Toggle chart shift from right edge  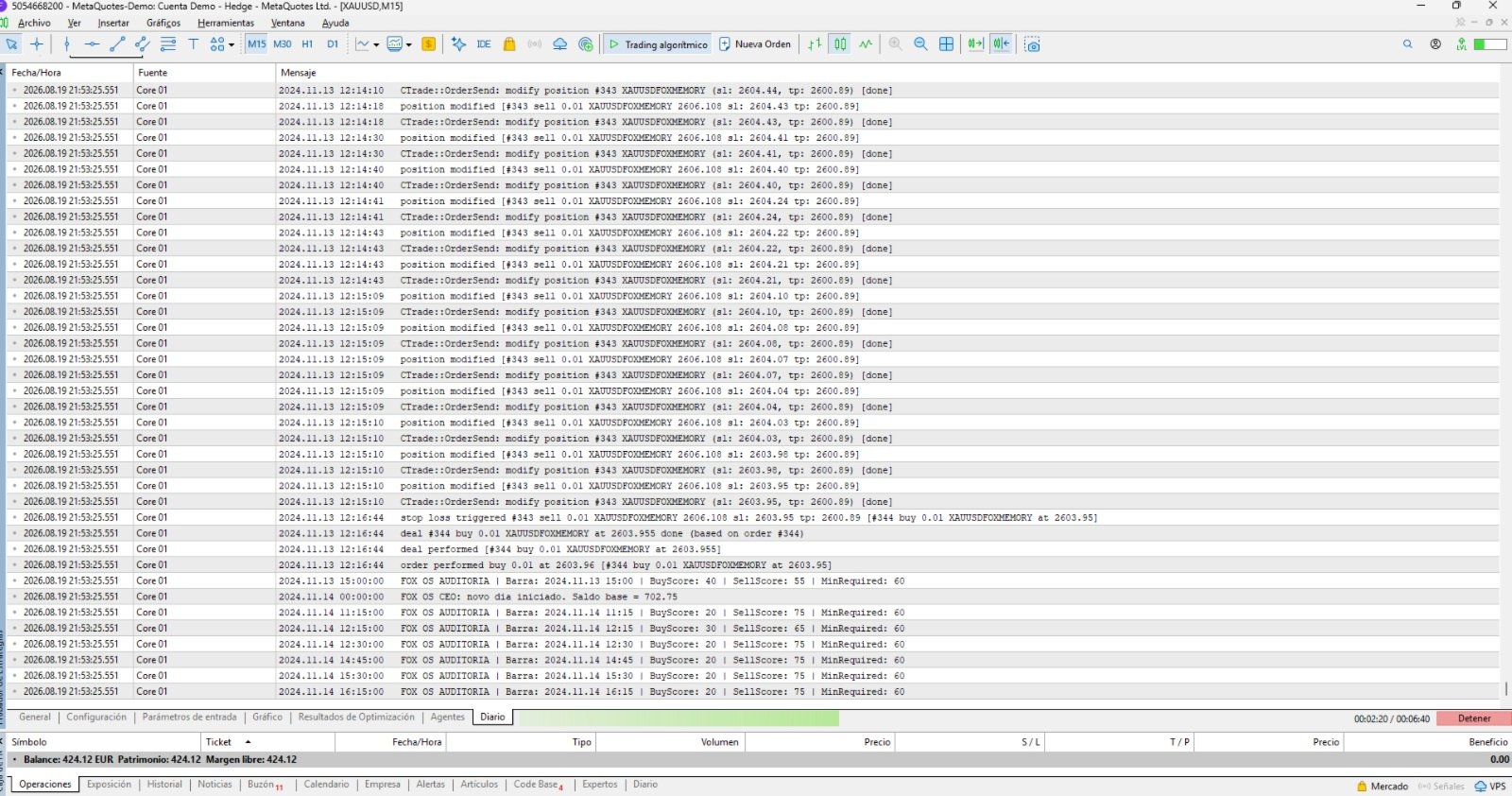(1001, 43)
